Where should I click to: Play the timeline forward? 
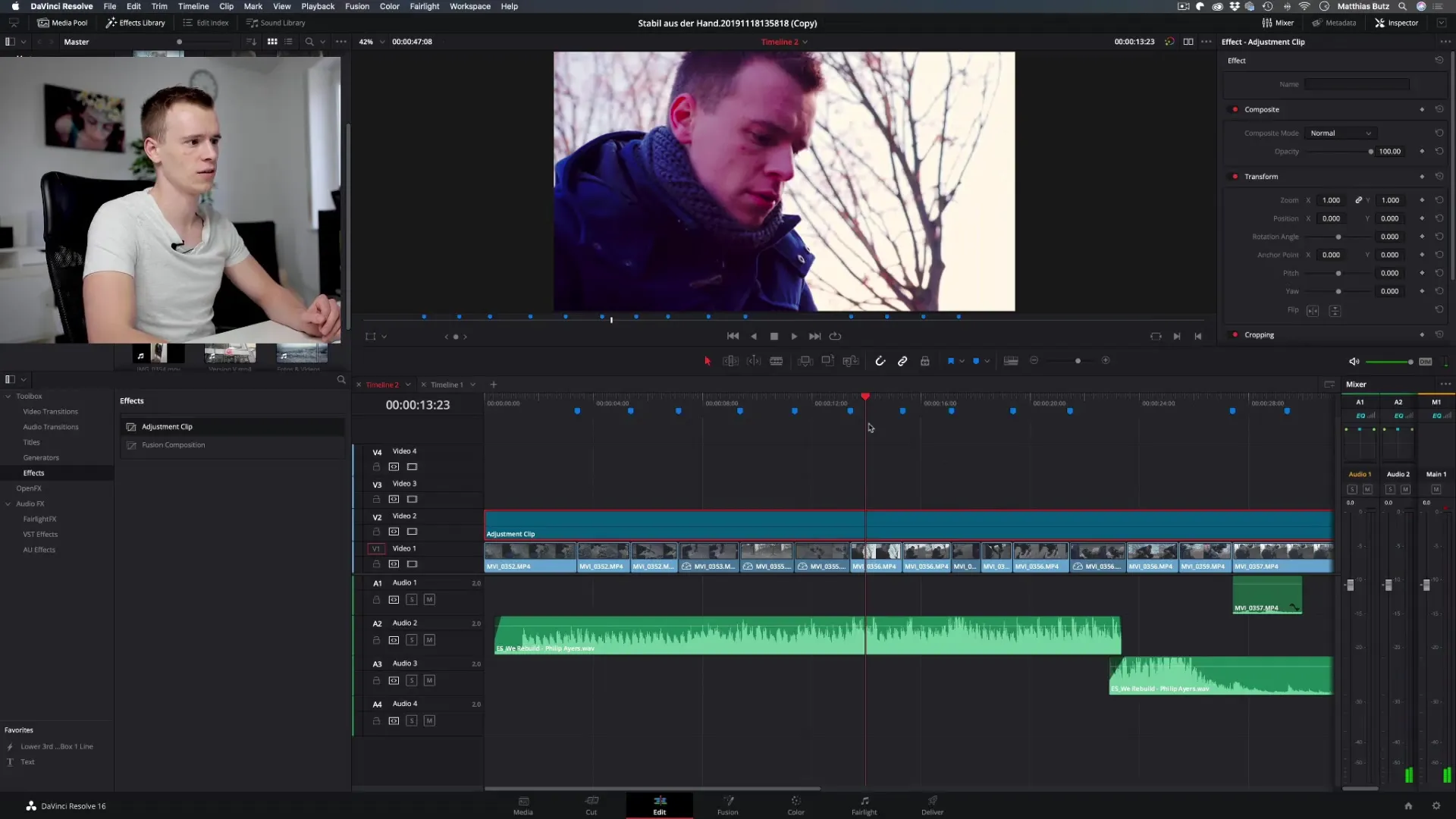click(794, 336)
